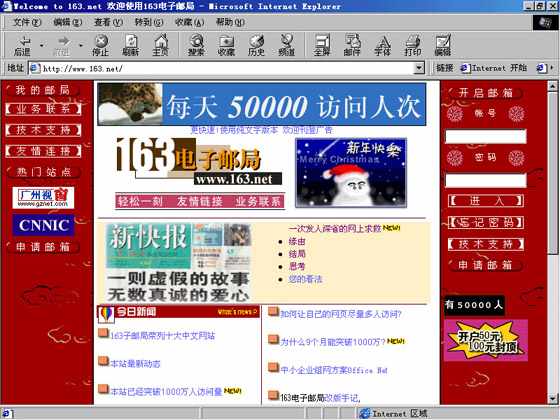This screenshot has height=420, width=560.
Task: Click 友情连接 in the left sidebar
Action: coord(43,151)
